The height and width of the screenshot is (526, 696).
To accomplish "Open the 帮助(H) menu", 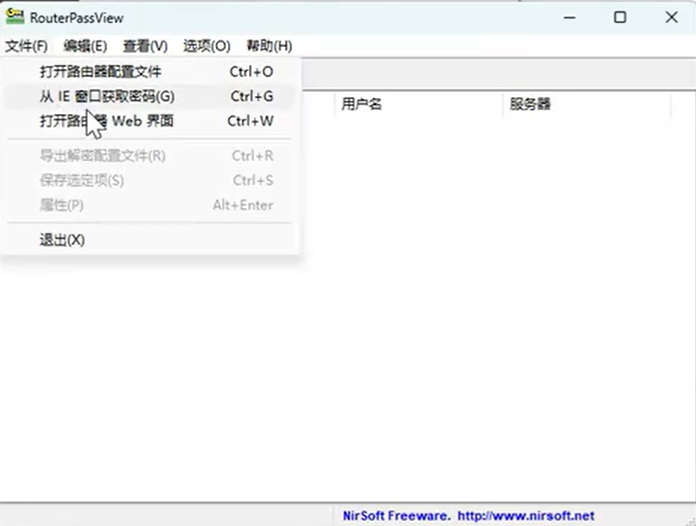I will pos(269,46).
